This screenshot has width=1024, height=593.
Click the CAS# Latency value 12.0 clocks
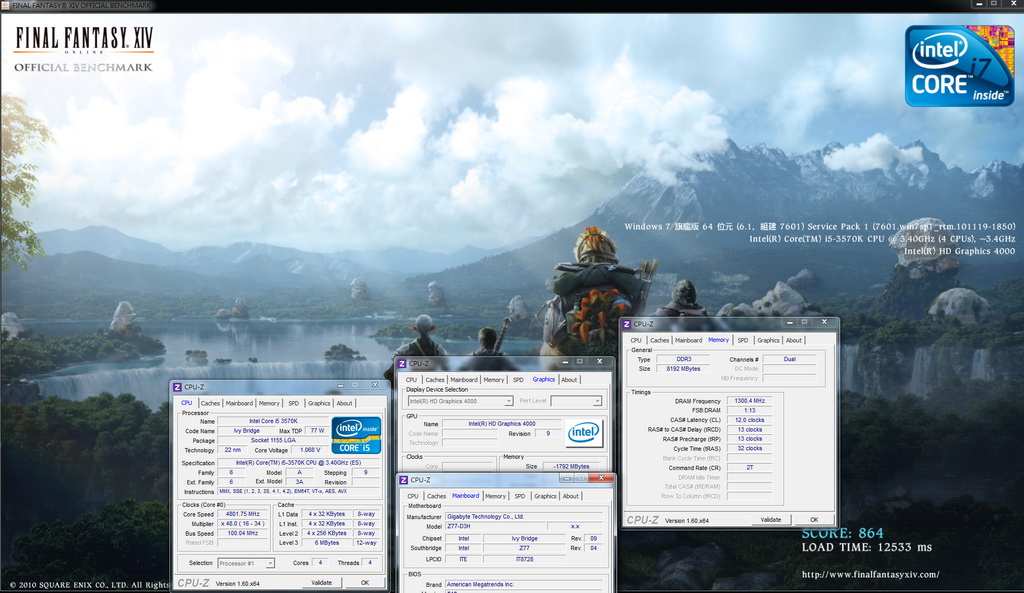(x=750, y=420)
